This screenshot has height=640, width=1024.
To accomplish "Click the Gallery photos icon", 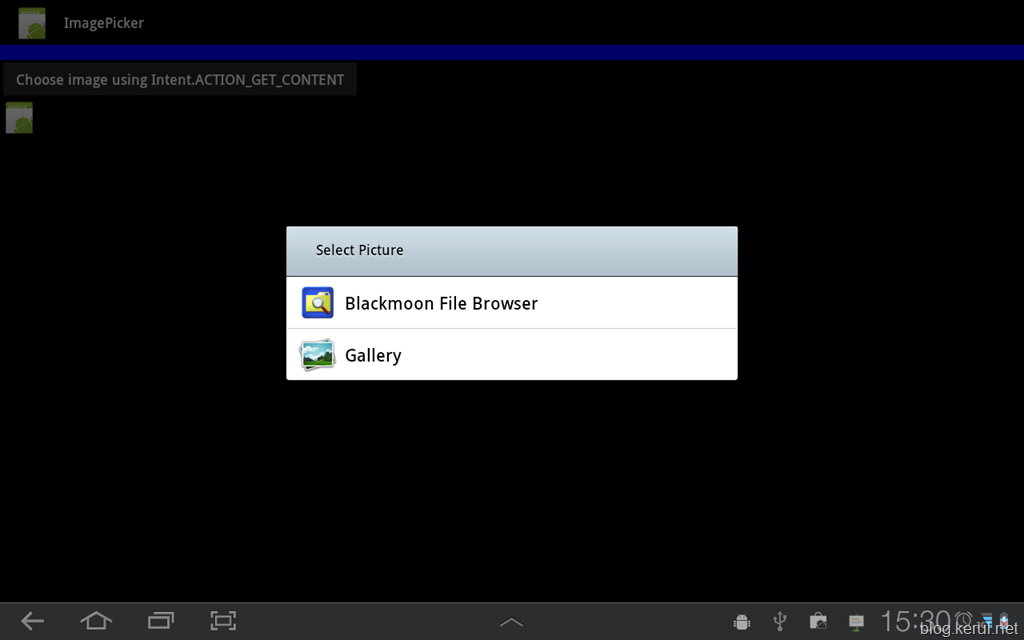I will [317, 355].
